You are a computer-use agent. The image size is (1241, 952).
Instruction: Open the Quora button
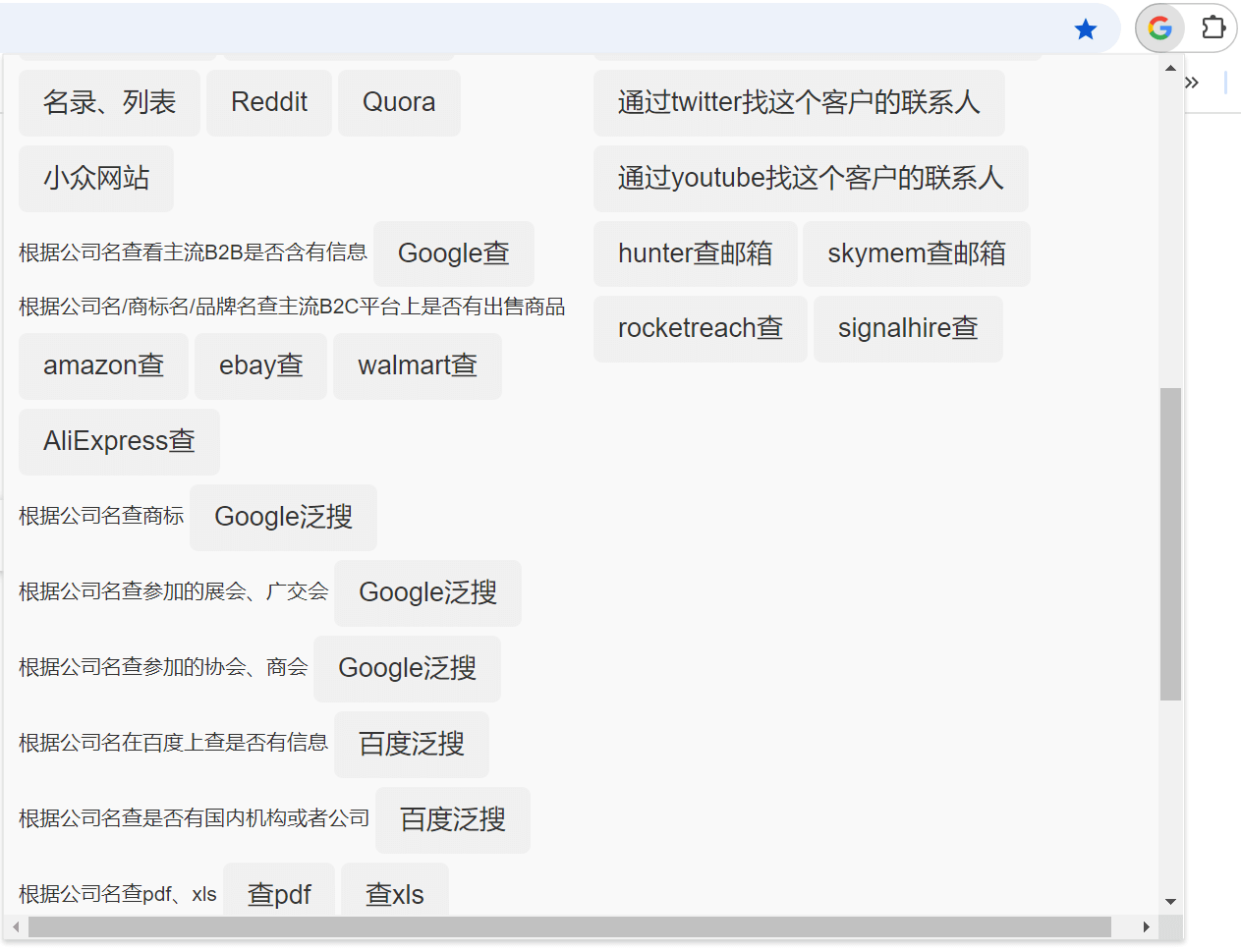(x=399, y=102)
